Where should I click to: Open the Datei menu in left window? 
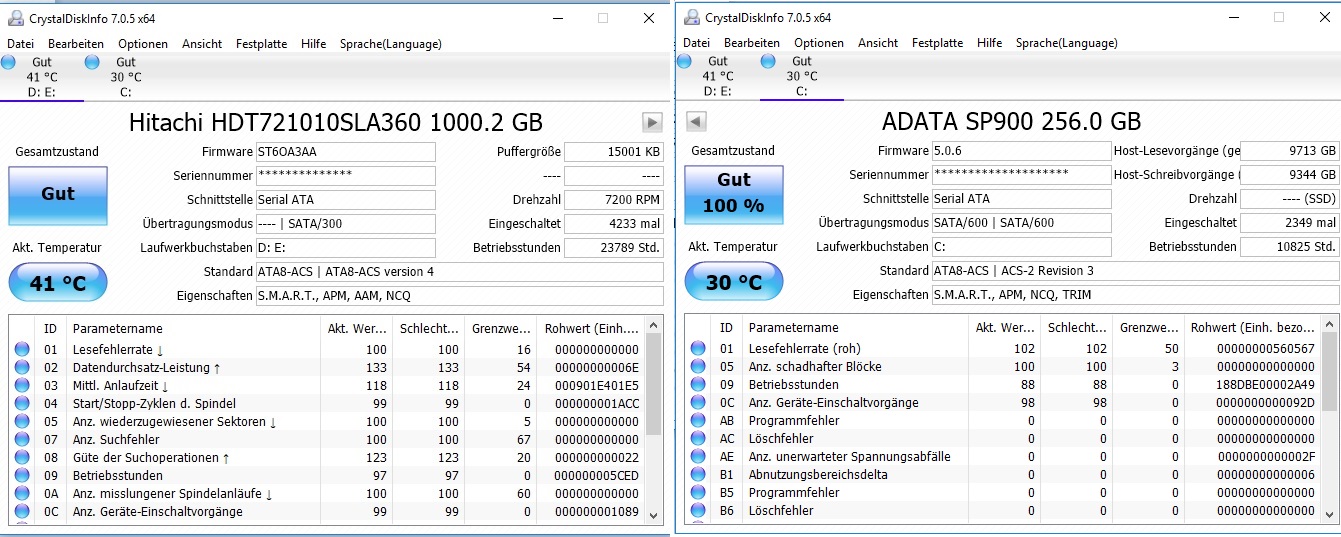click(21, 44)
